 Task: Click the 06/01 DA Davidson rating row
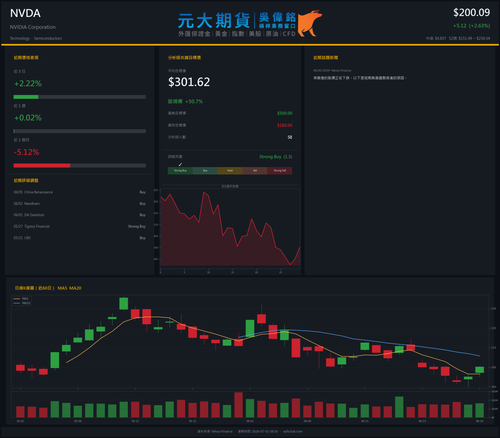79,215
